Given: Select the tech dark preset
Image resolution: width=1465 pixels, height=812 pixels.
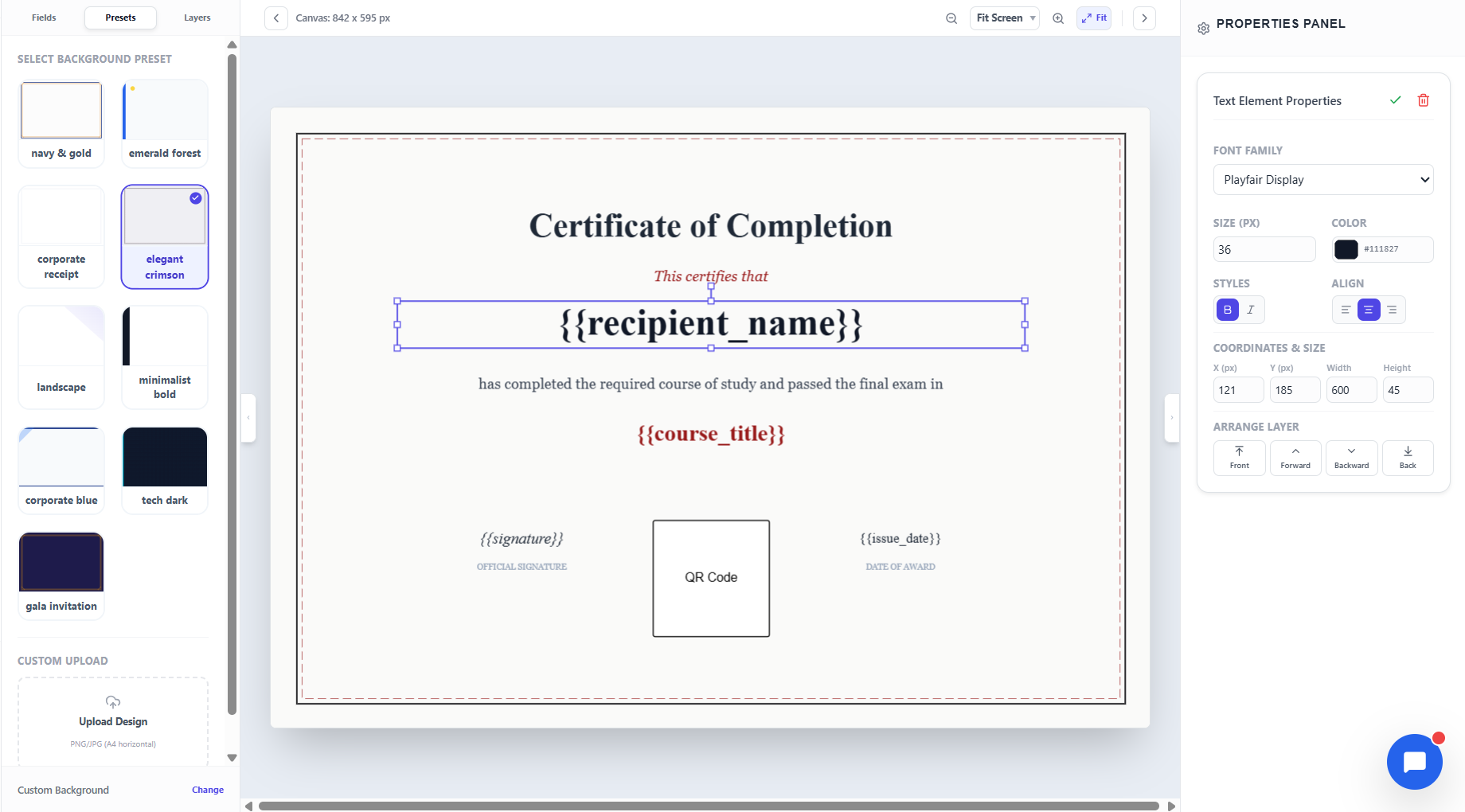Looking at the screenshot, I should coord(165,470).
